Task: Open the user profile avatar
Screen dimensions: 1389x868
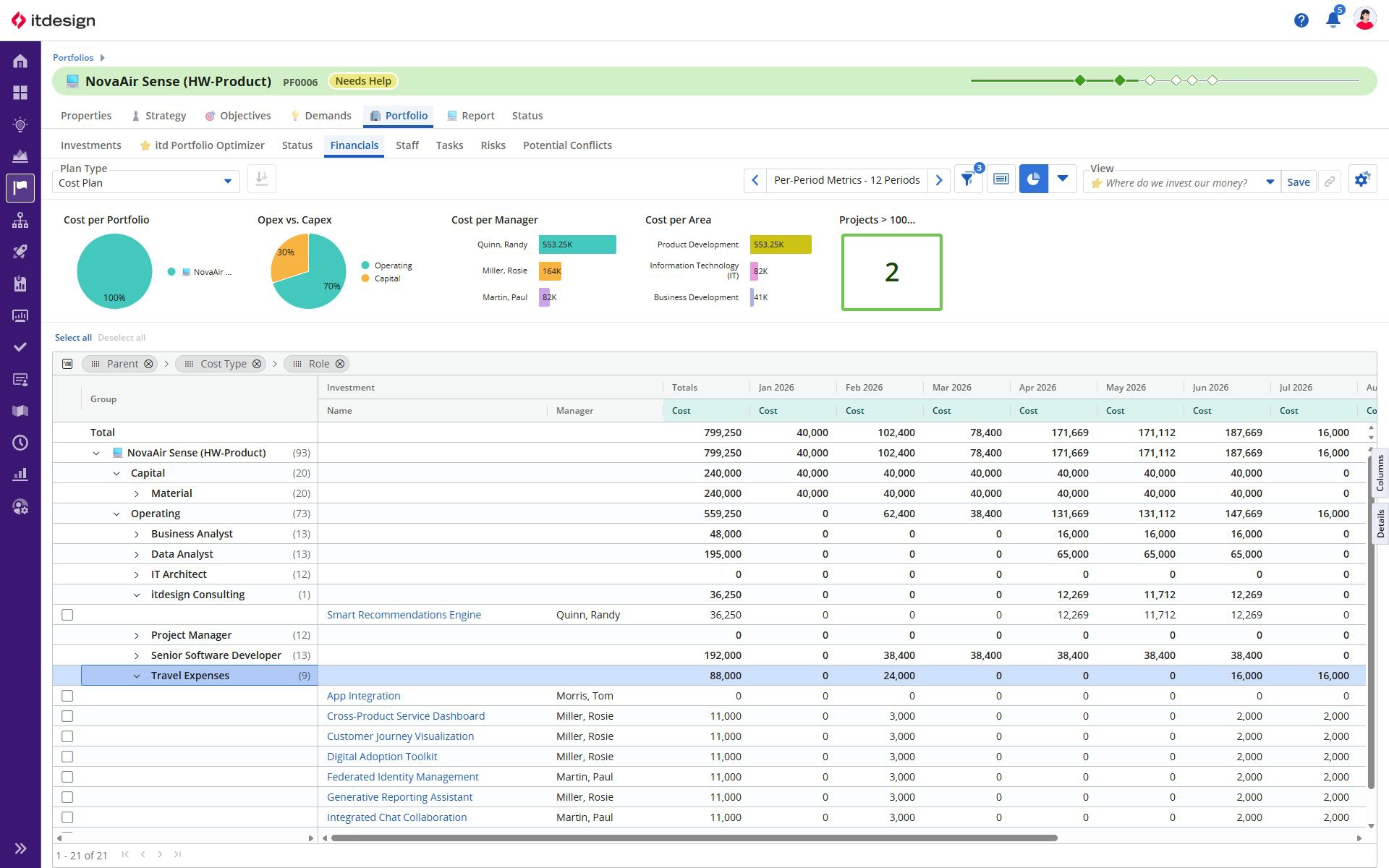Action: 1365,20
